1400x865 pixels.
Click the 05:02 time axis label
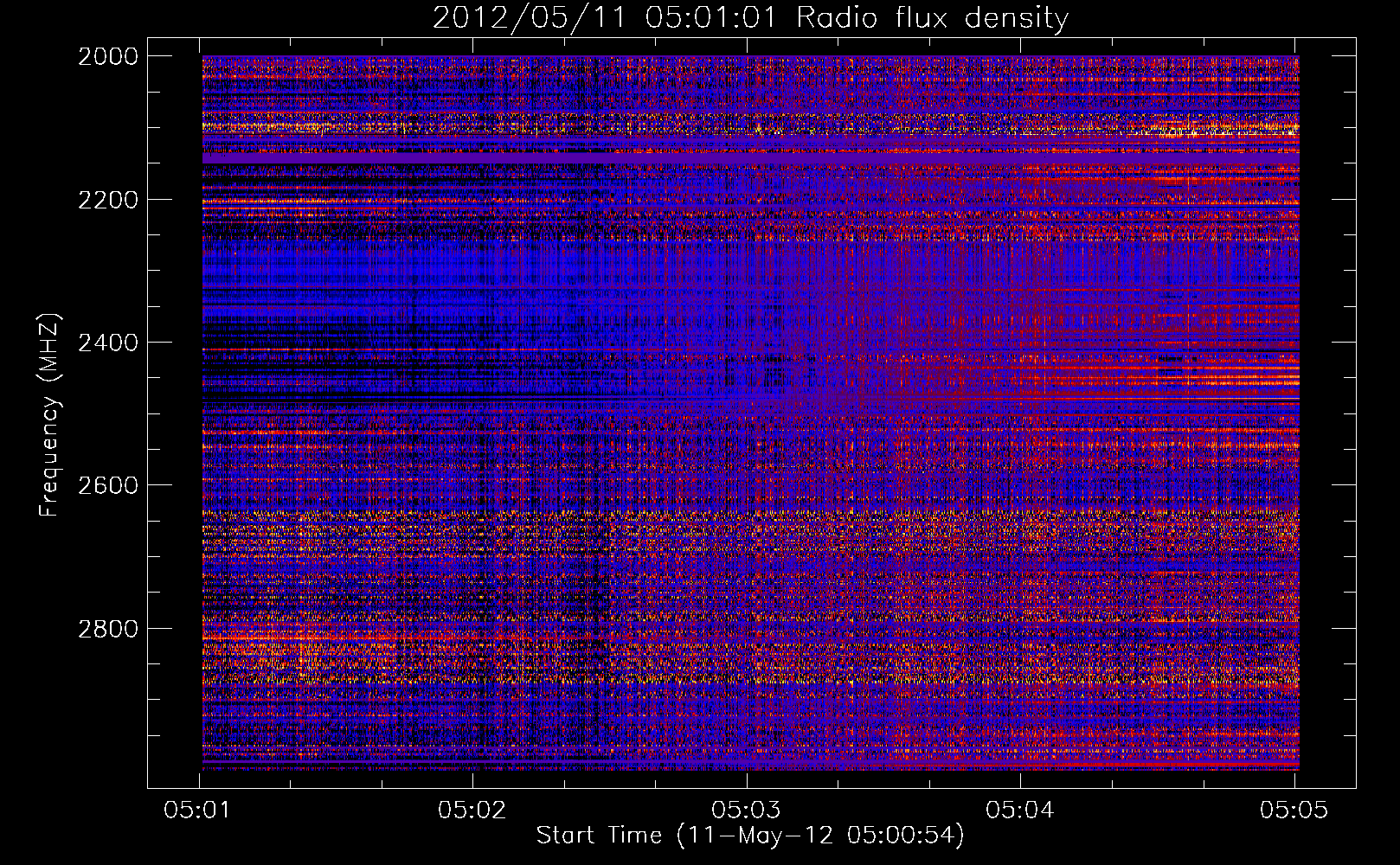[472, 810]
